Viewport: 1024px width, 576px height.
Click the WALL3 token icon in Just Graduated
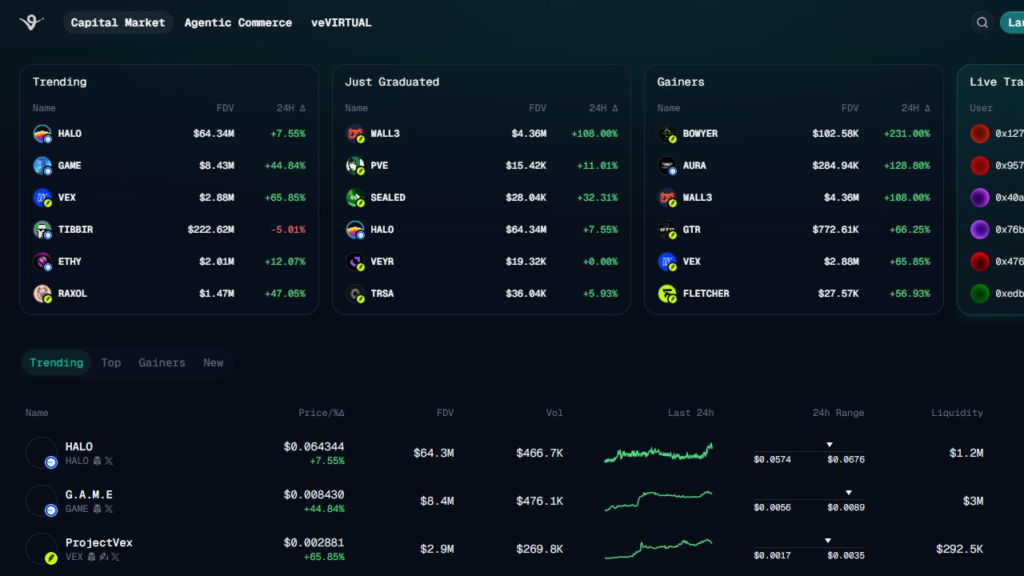pos(355,133)
